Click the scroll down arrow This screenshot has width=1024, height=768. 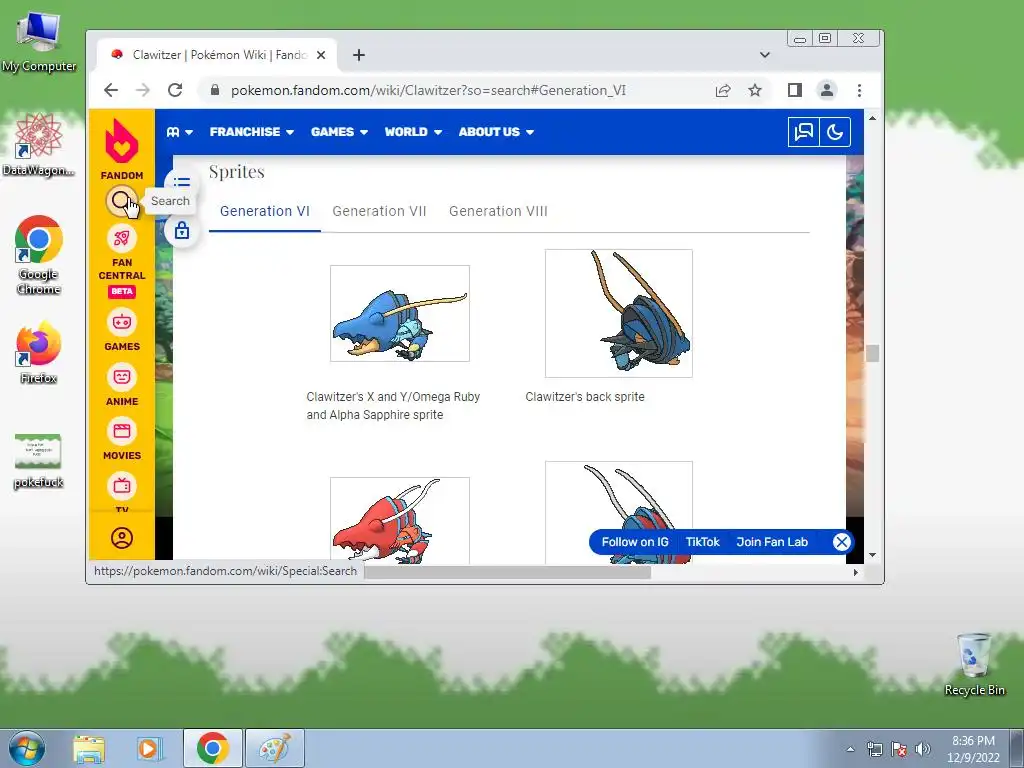coord(872,555)
